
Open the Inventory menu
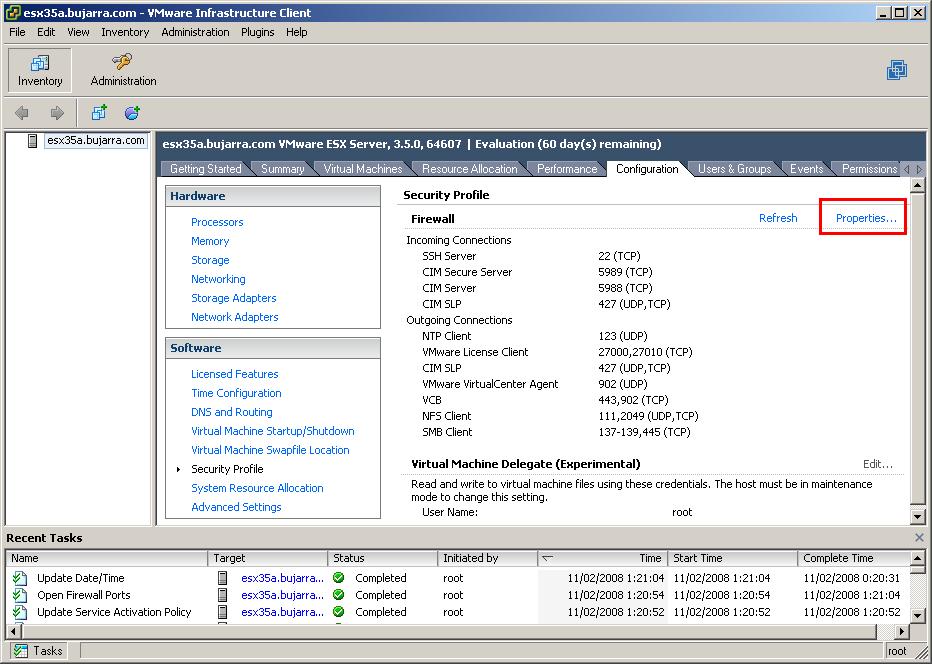click(125, 32)
